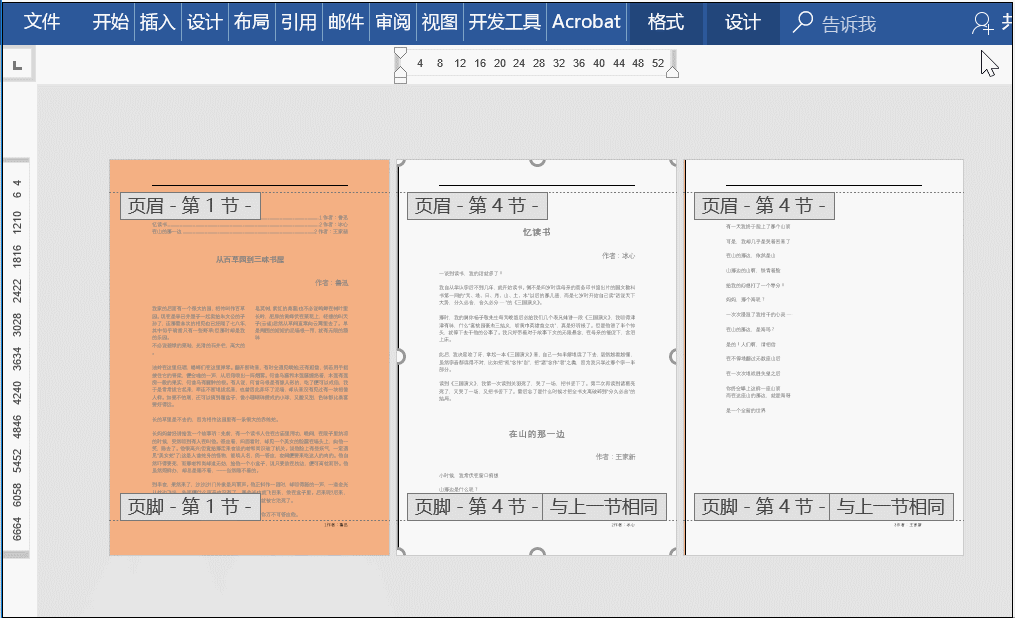
Task: Go to the 格式 contextual tab
Action: tap(665, 22)
